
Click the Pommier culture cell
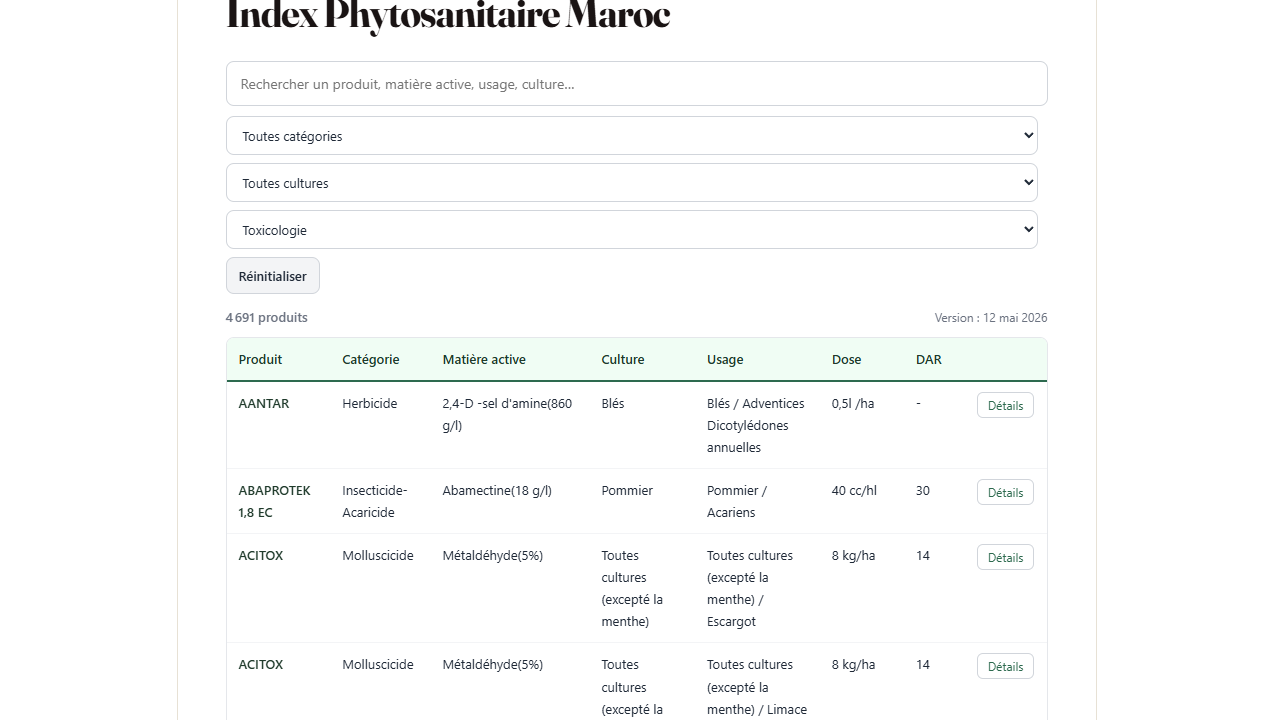[x=627, y=490]
